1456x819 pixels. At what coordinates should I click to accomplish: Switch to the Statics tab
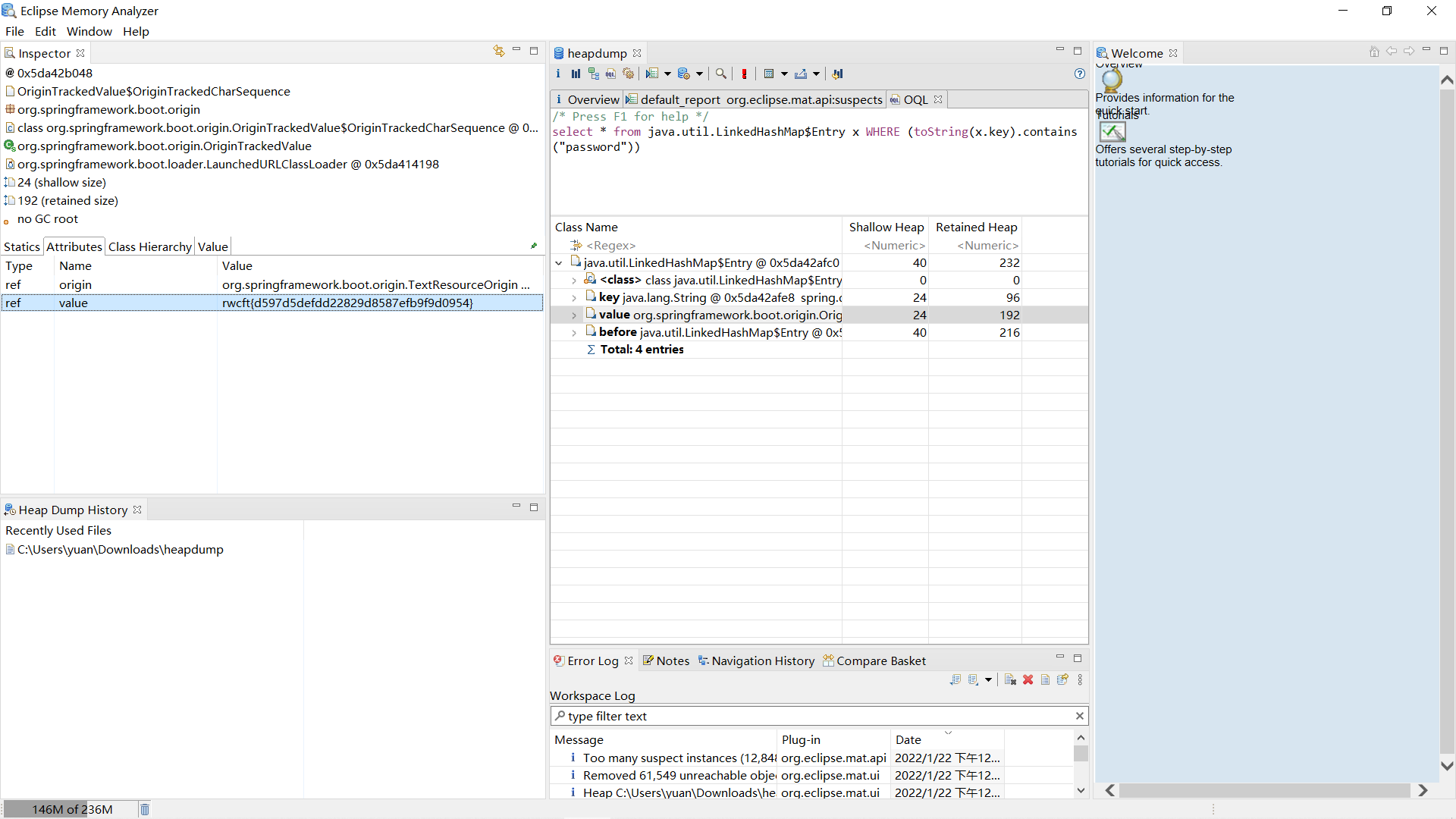click(x=22, y=246)
